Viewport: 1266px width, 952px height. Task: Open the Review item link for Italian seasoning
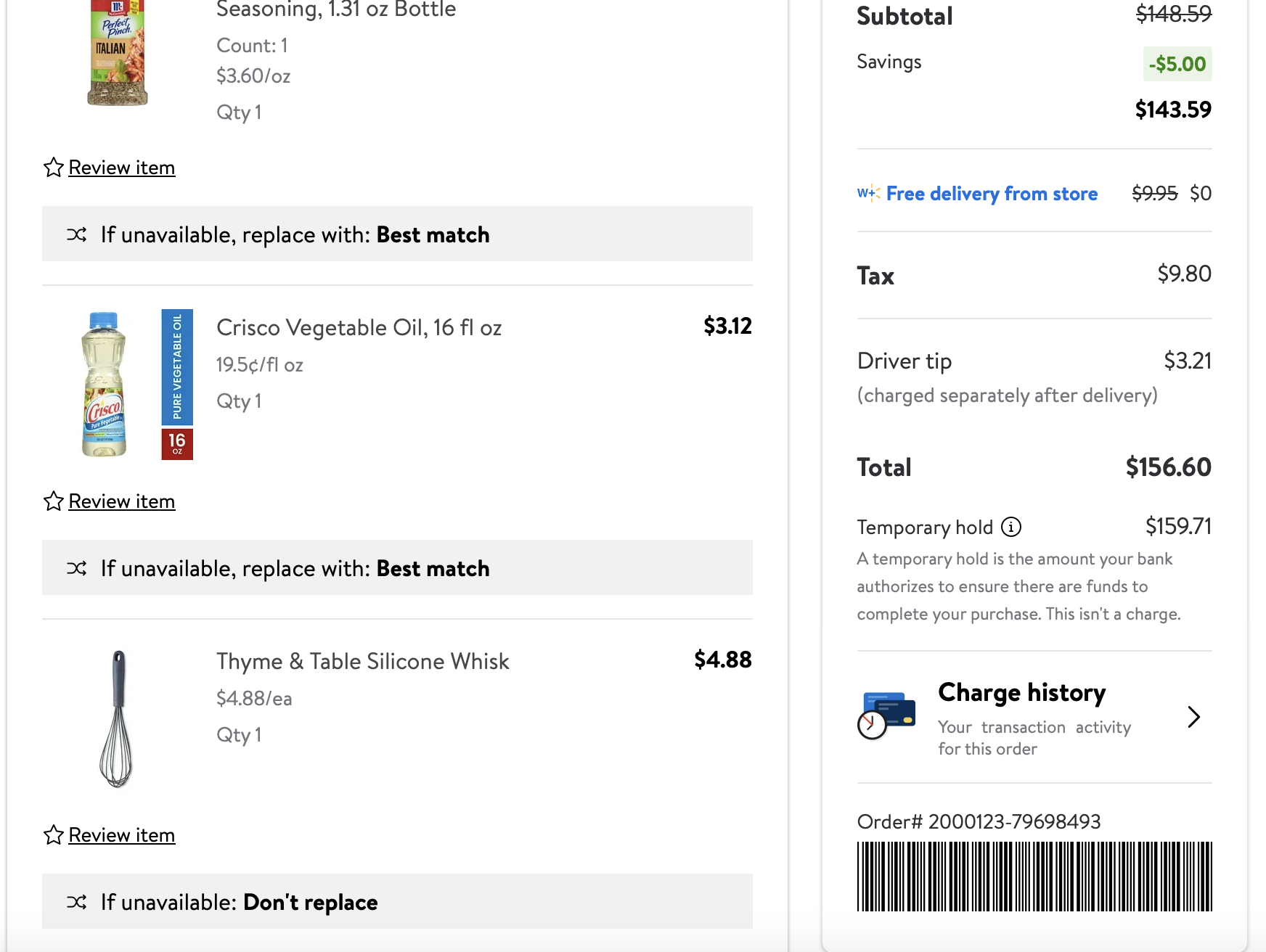tap(121, 168)
